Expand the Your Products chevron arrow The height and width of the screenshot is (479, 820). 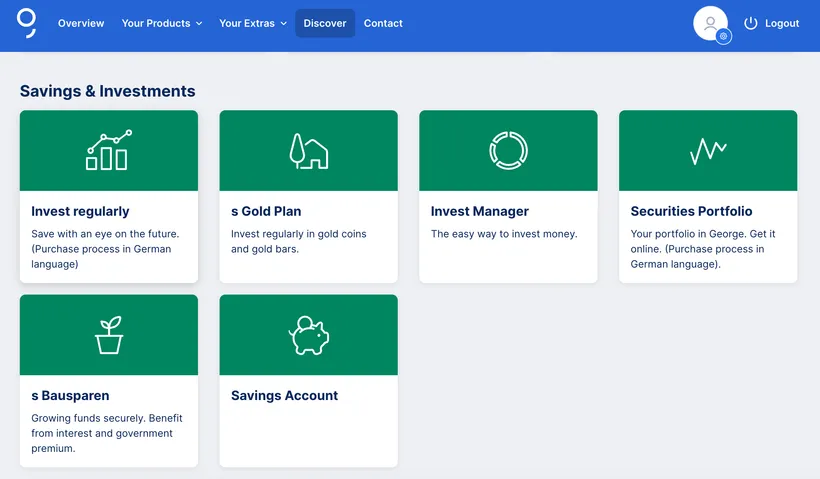point(199,24)
